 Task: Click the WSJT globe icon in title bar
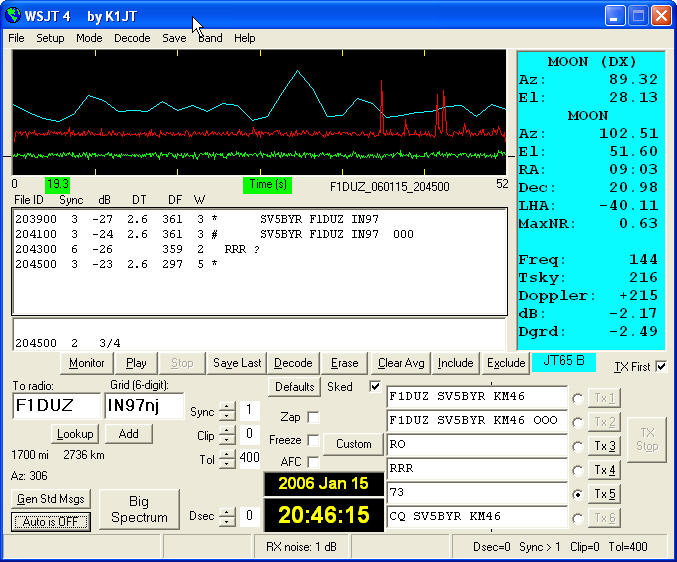point(15,15)
